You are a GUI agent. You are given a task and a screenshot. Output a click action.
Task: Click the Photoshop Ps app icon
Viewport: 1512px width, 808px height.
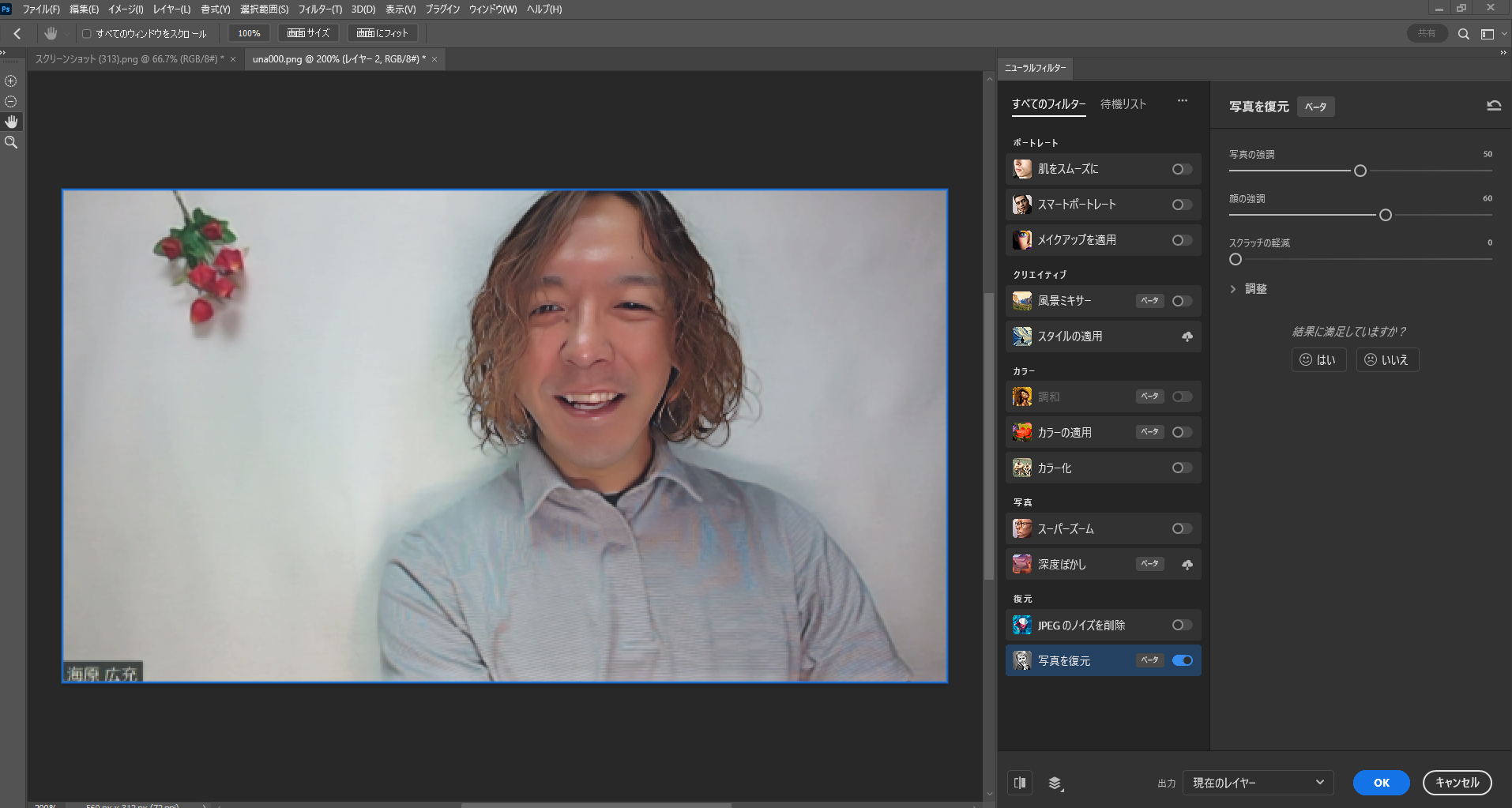6,9
